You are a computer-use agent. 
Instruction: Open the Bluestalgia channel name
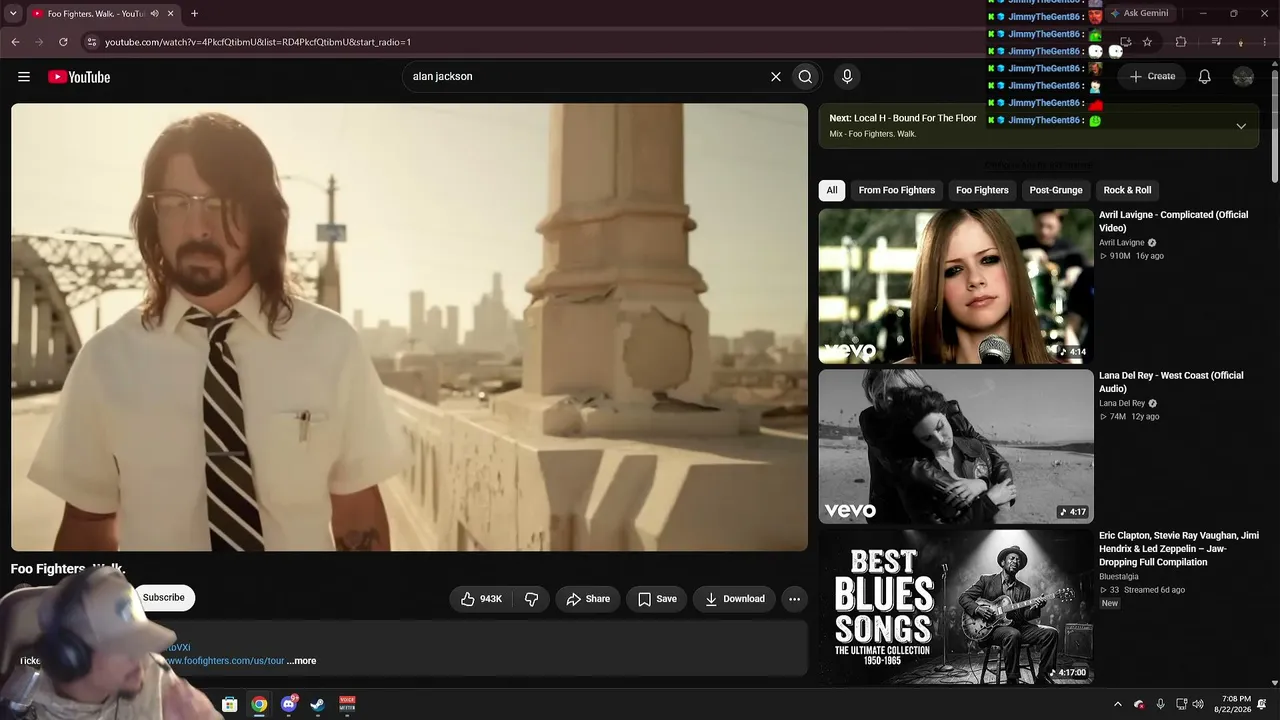pos(1120,577)
